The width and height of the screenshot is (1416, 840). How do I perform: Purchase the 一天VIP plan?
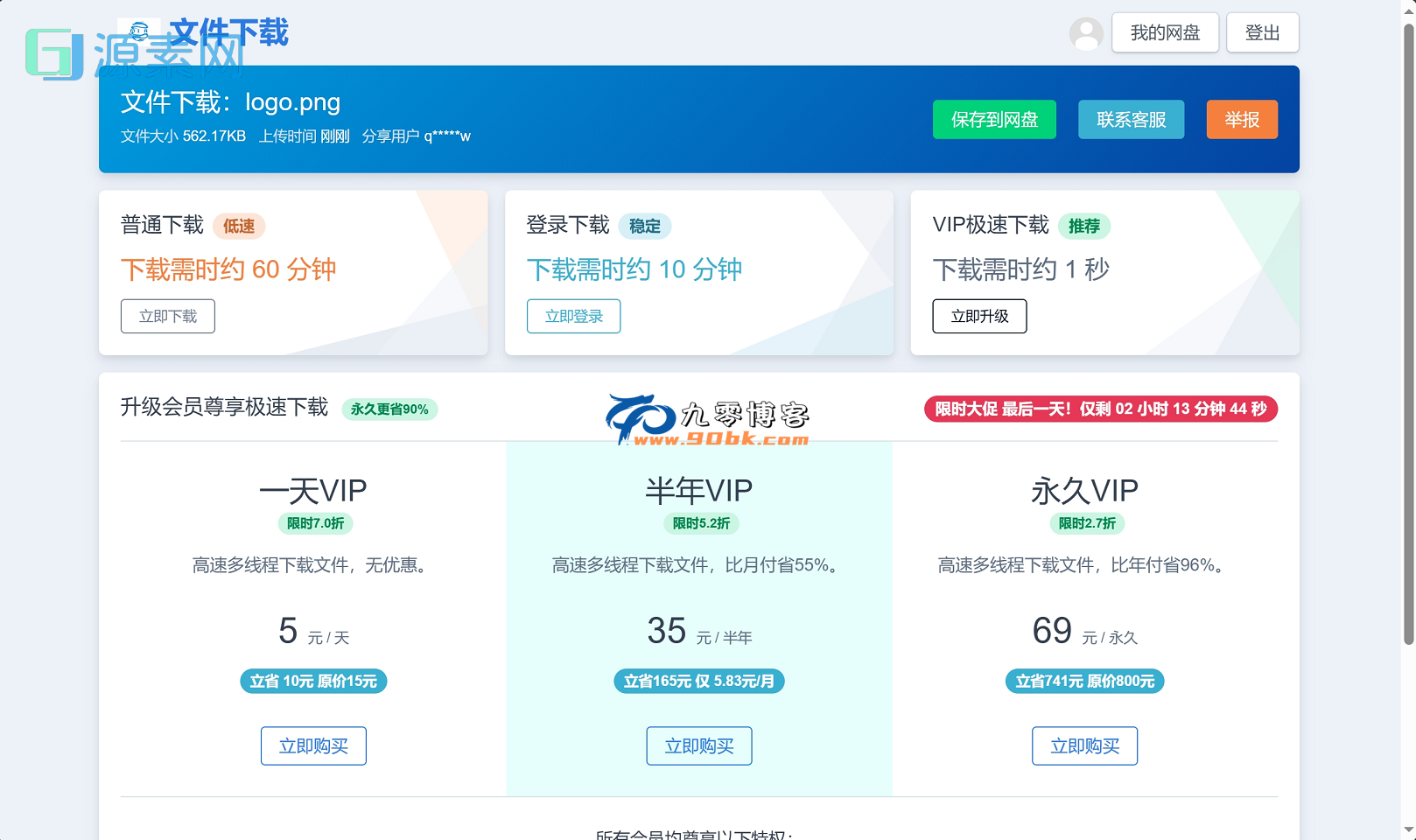[x=313, y=745]
